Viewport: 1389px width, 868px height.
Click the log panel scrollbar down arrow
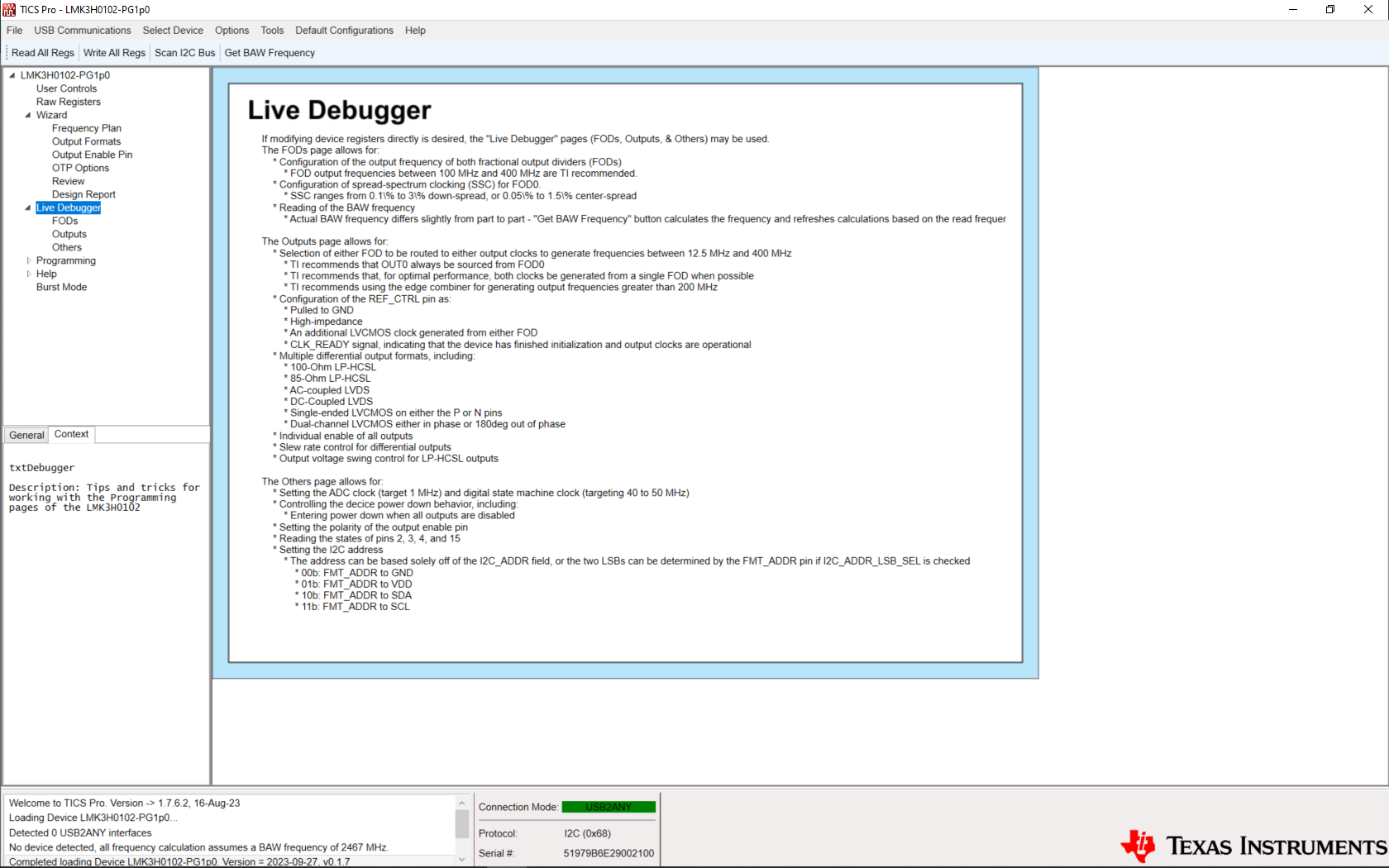(x=461, y=857)
